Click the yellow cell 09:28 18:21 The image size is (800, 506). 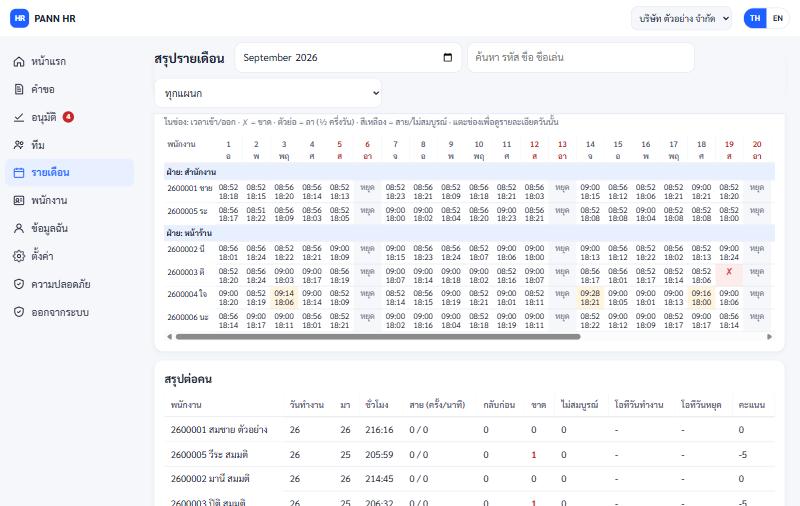590,298
